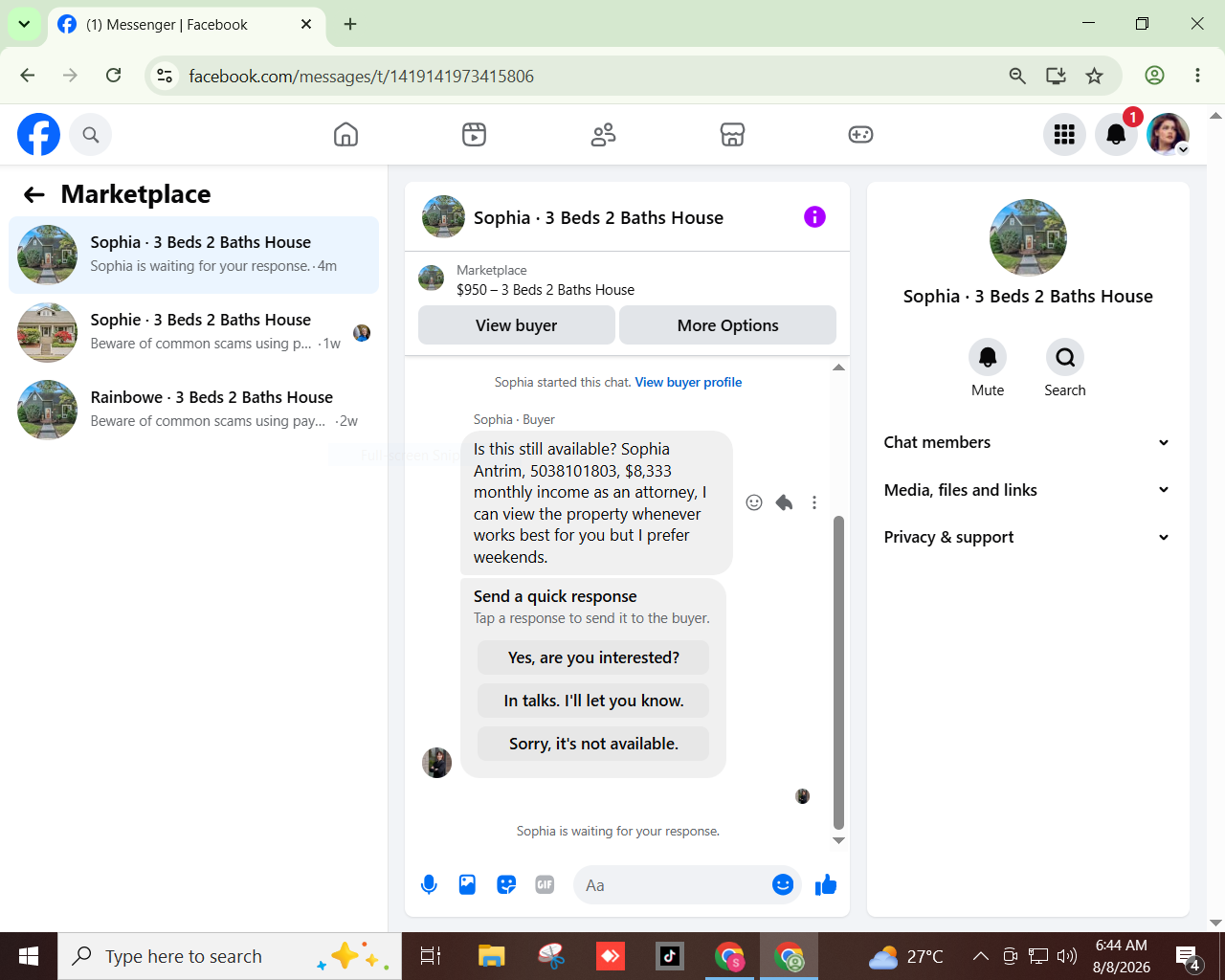
Task: Send quick response "Yes, are you interested?"
Action: pyautogui.click(x=593, y=657)
